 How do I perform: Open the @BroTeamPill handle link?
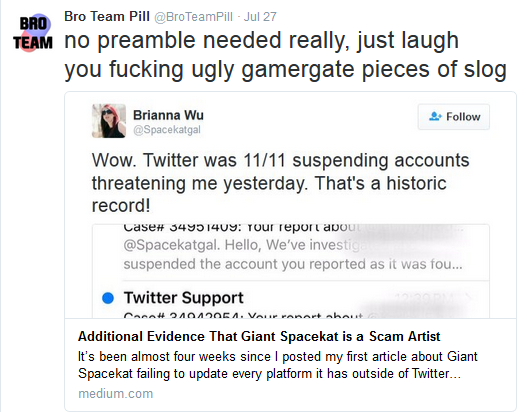pos(193,16)
